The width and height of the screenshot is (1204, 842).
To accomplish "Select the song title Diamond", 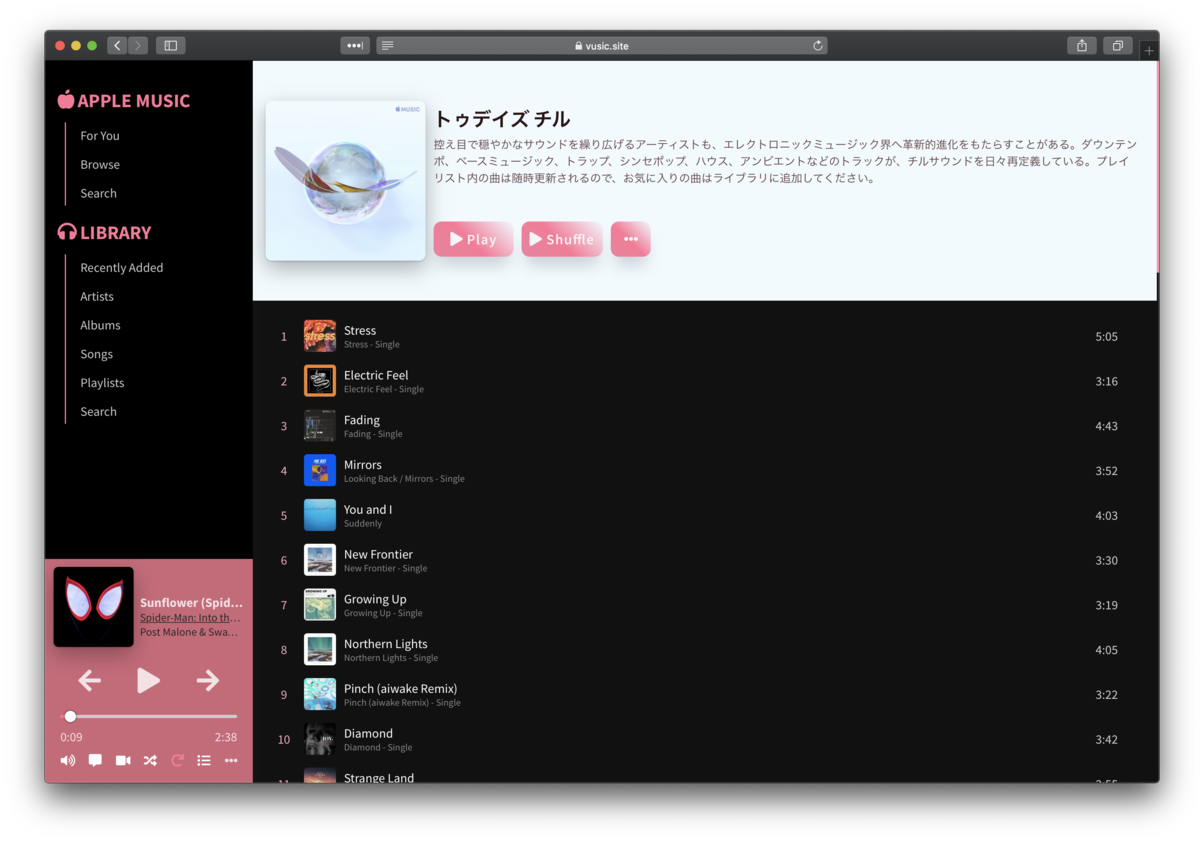I will click(368, 734).
